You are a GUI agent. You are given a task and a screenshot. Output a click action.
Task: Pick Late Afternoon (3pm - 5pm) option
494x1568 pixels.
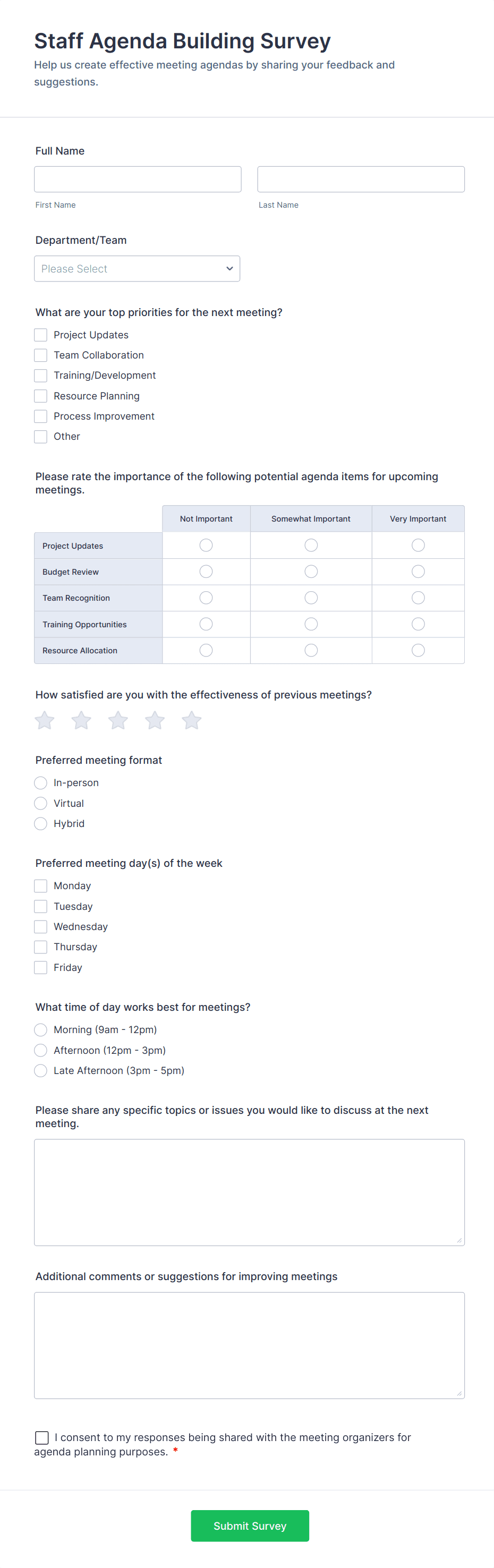tap(40, 1070)
